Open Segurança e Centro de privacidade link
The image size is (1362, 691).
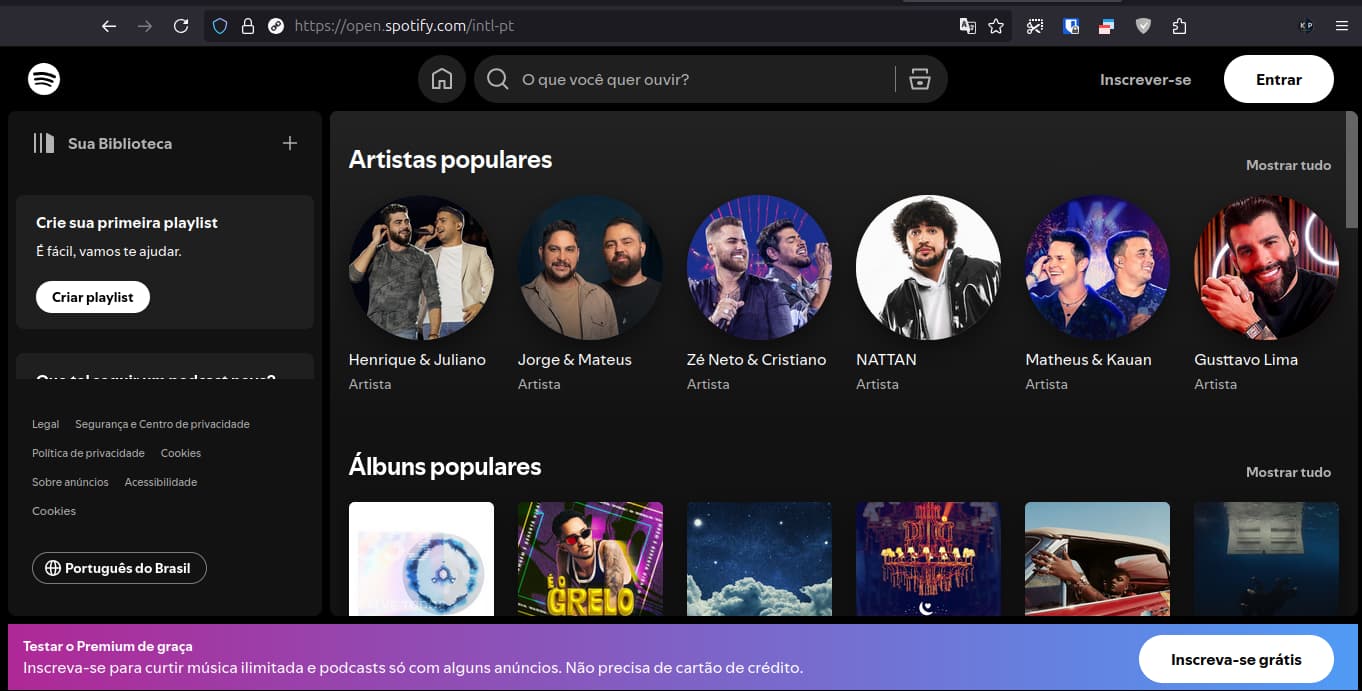coord(162,424)
